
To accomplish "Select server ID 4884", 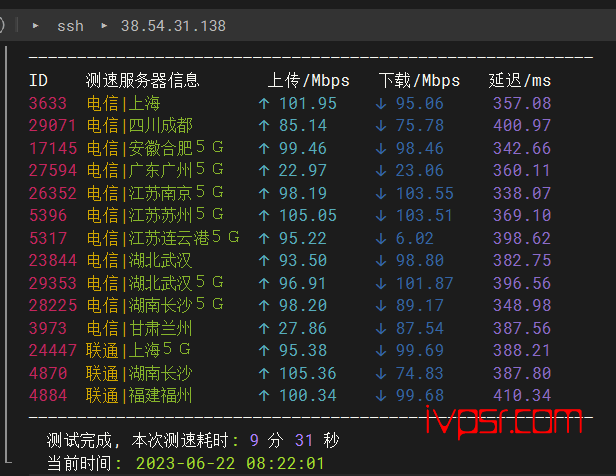I will coord(48,395).
